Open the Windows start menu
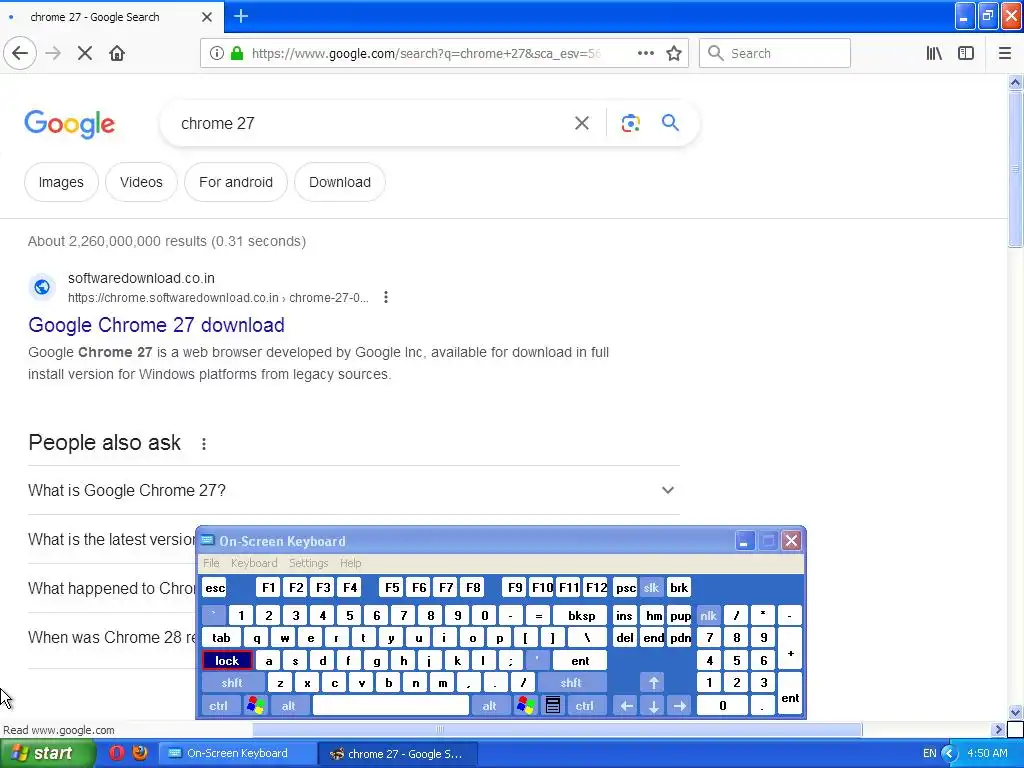The image size is (1024, 768). tap(46, 753)
